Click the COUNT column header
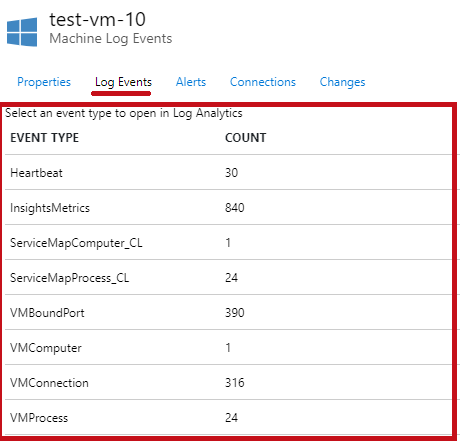 click(245, 138)
